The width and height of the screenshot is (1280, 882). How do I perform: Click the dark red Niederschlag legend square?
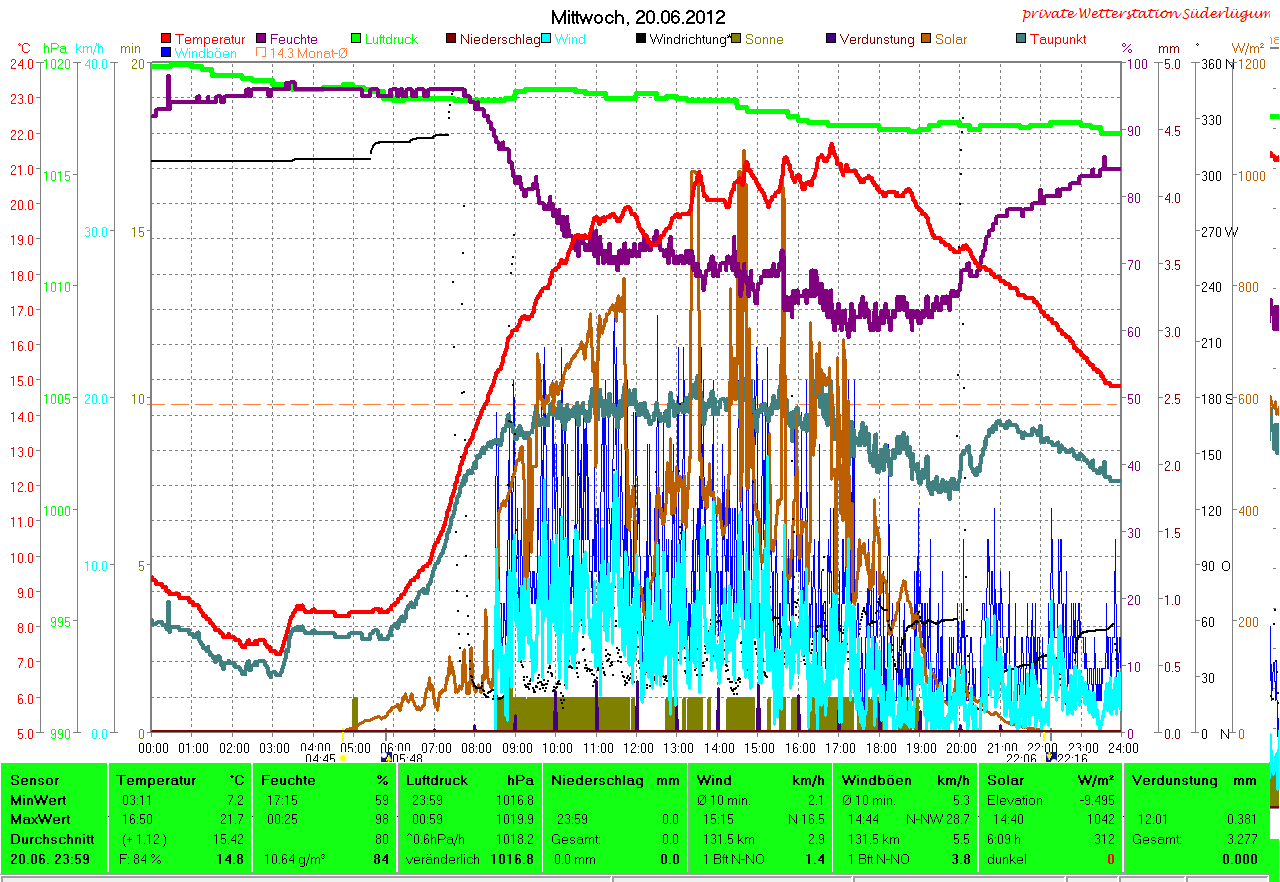pyautogui.click(x=451, y=39)
